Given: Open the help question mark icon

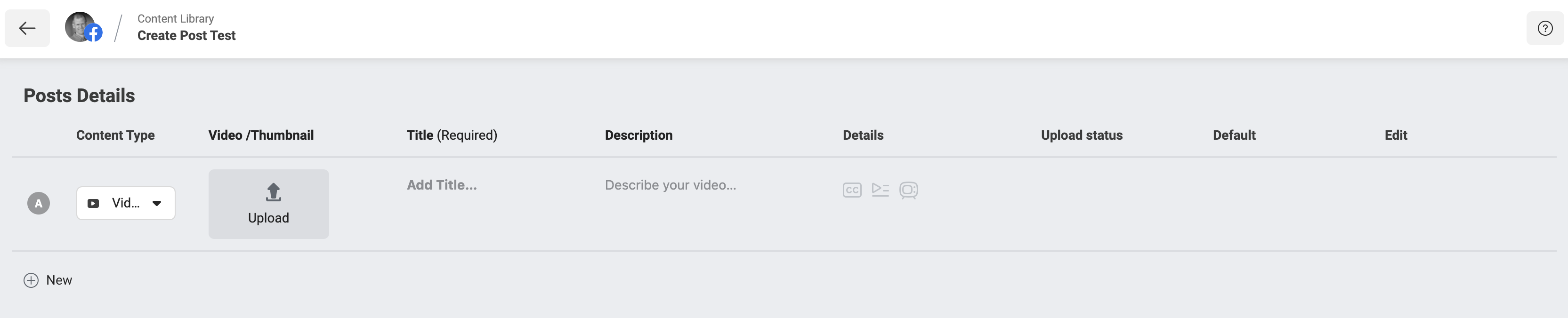Looking at the screenshot, I should tap(1545, 28).
